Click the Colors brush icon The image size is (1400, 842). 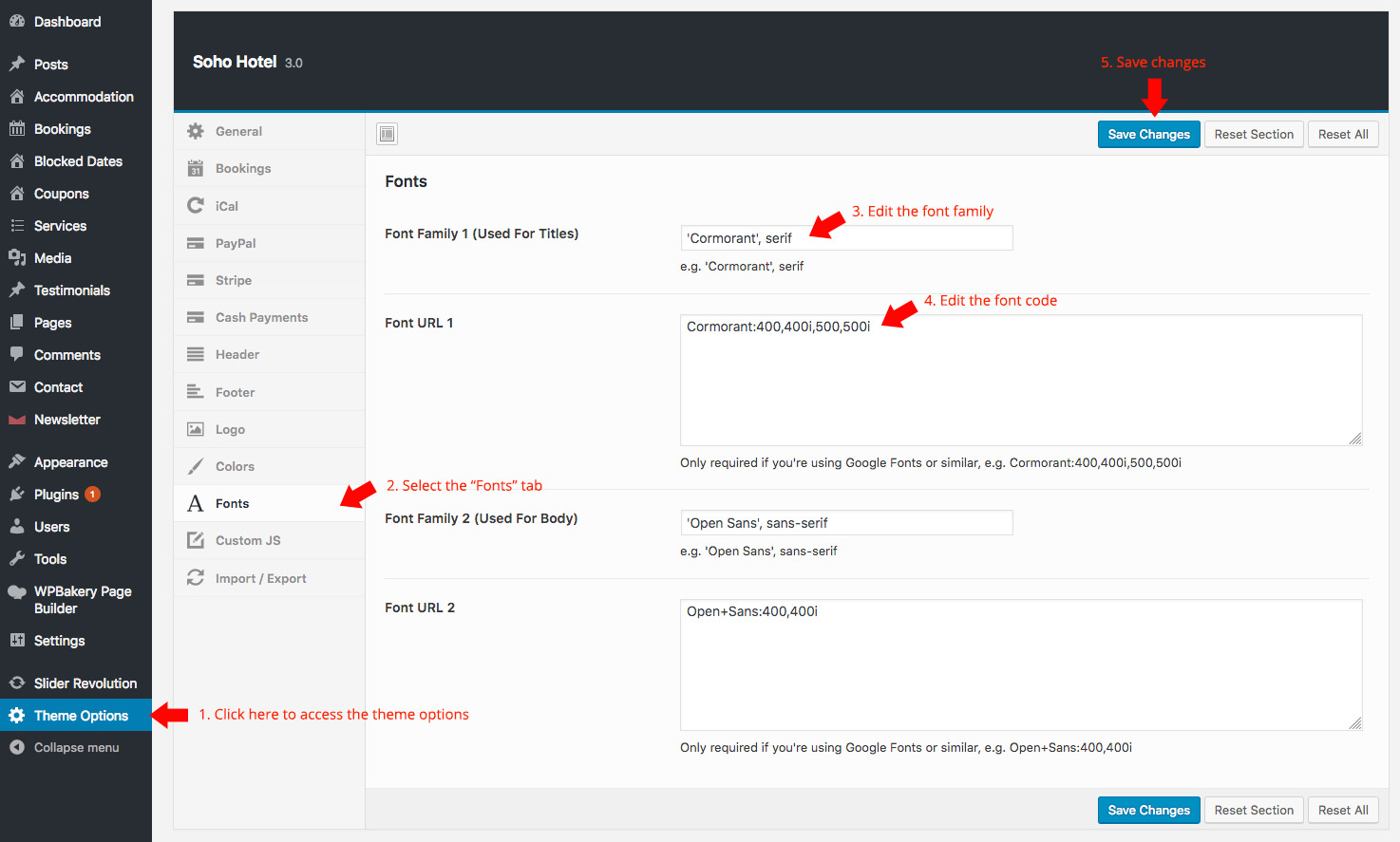tap(196, 466)
